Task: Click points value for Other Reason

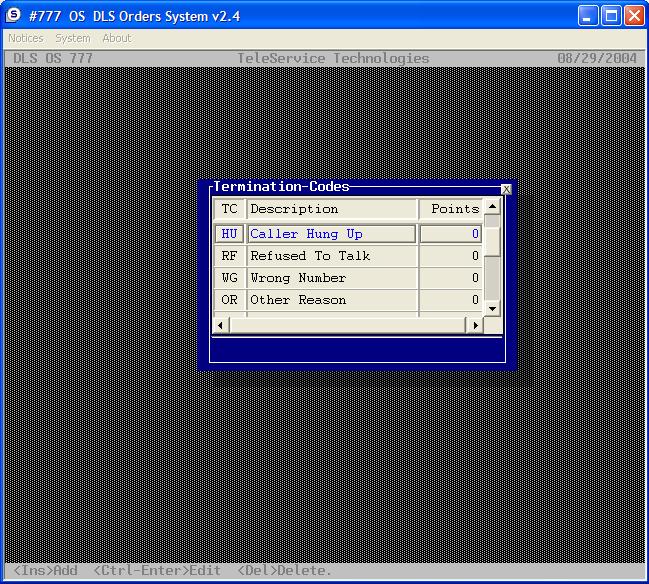Action: (x=451, y=300)
